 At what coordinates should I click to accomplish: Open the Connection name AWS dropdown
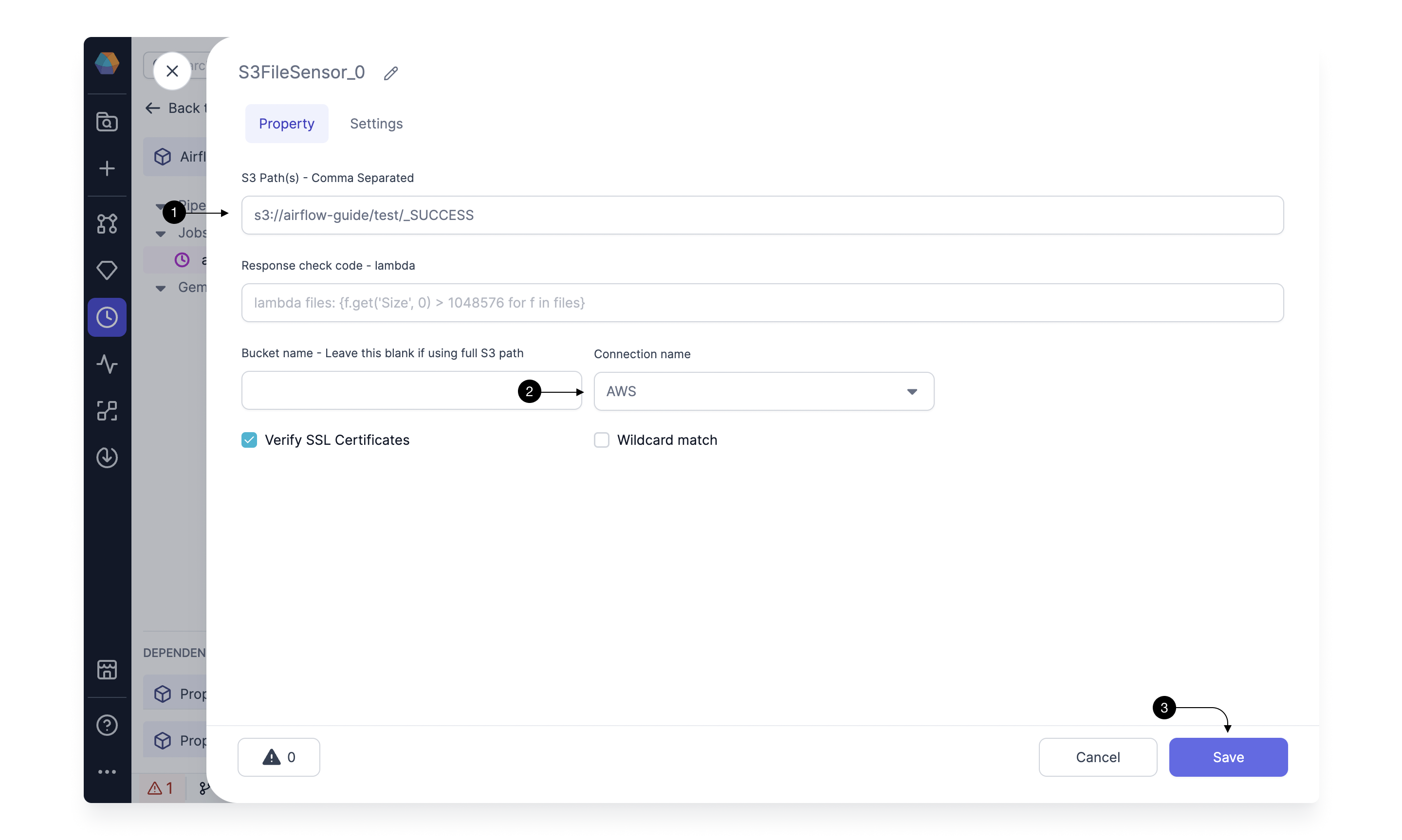pos(763,391)
